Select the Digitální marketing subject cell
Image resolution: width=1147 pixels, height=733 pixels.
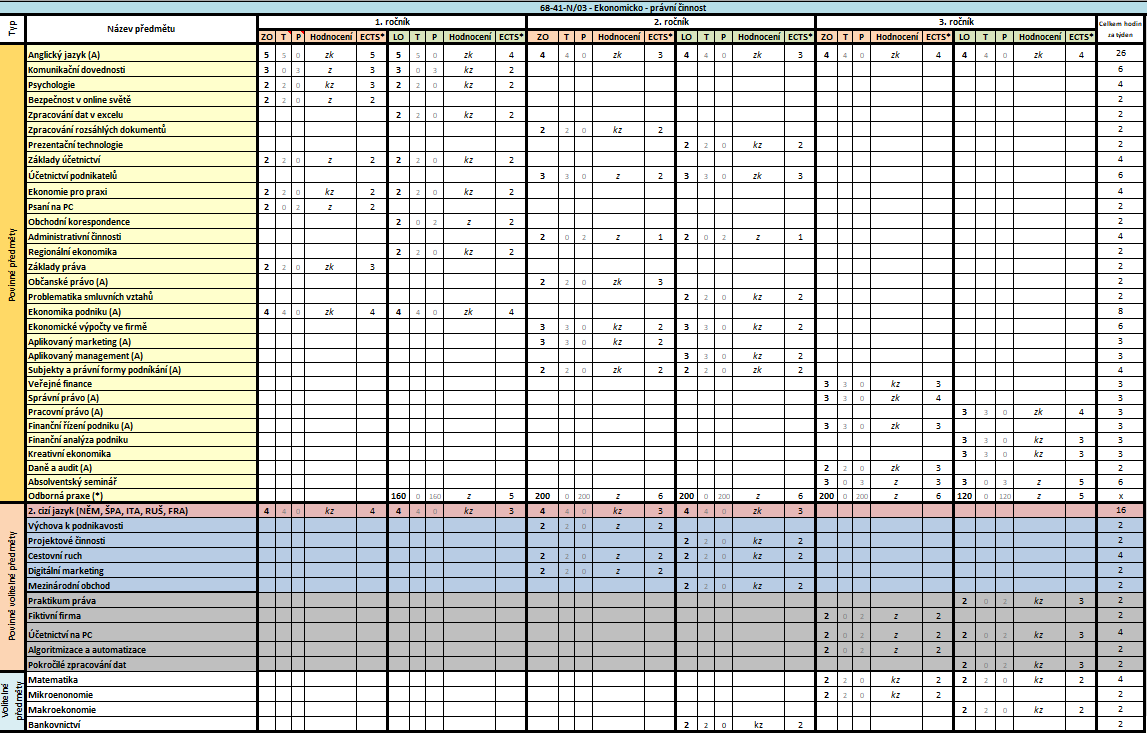(x=140, y=571)
